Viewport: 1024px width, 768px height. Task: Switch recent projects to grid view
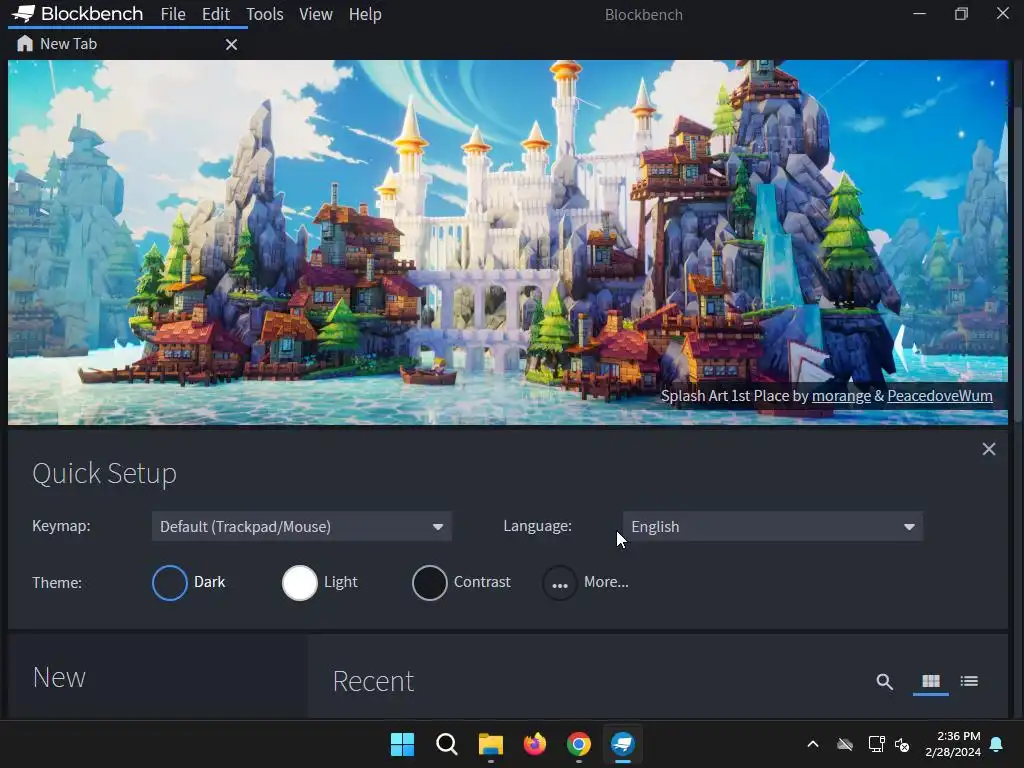(x=931, y=682)
